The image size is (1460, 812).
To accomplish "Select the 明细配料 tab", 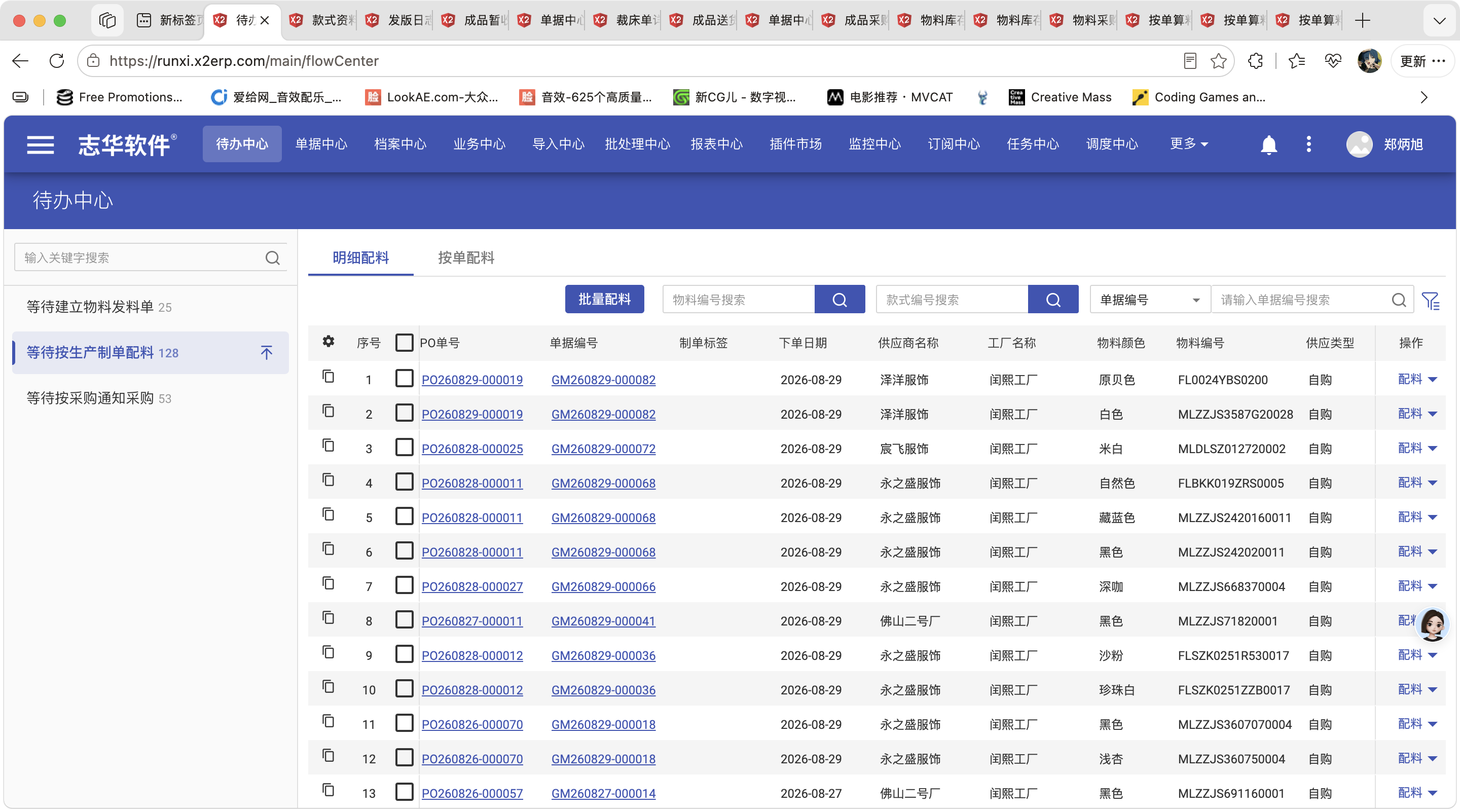I will click(360, 259).
